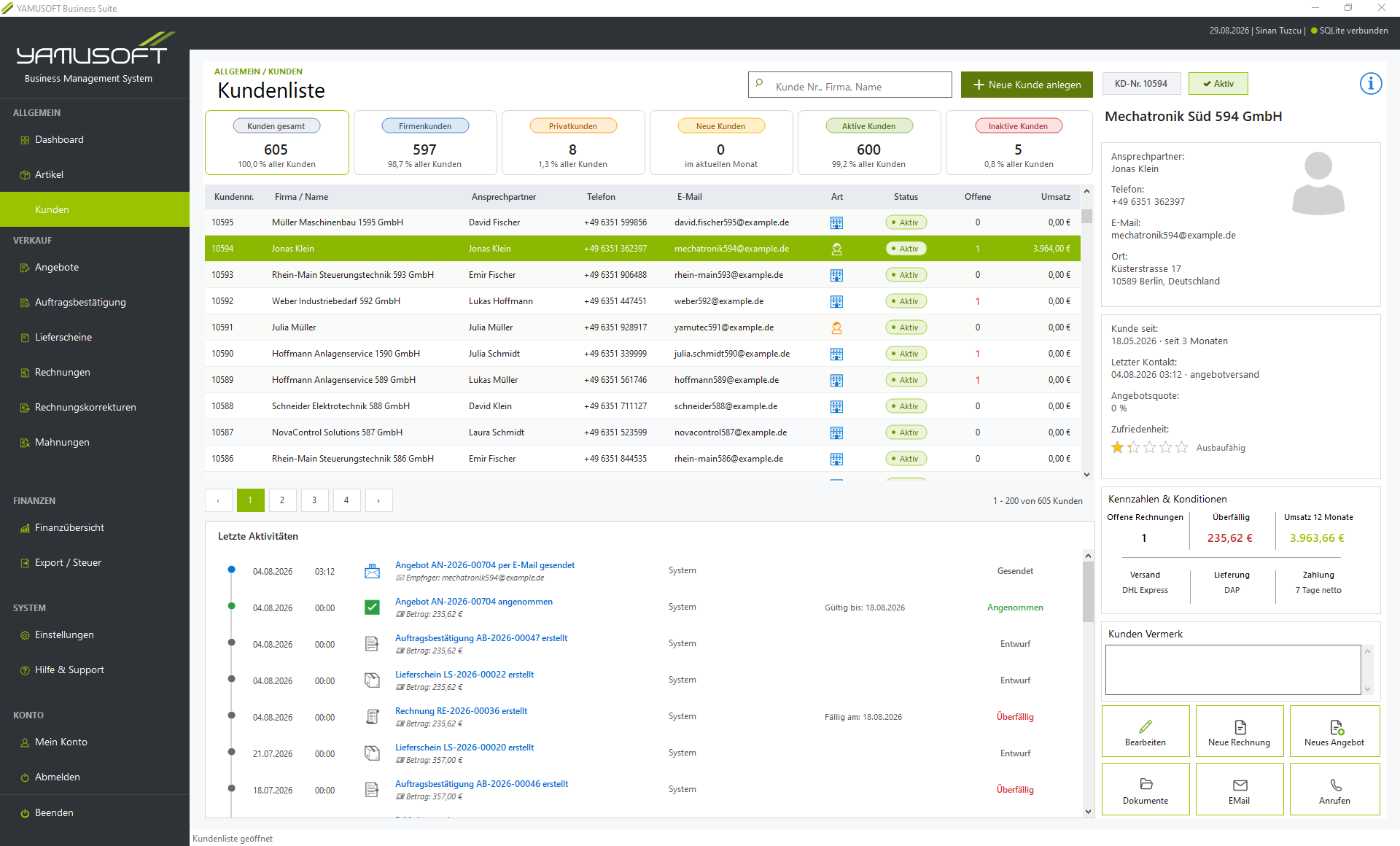Set satisfaction to the third star
The image size is (1400, 846).
pyautogui.click(x=1149, y=447)
